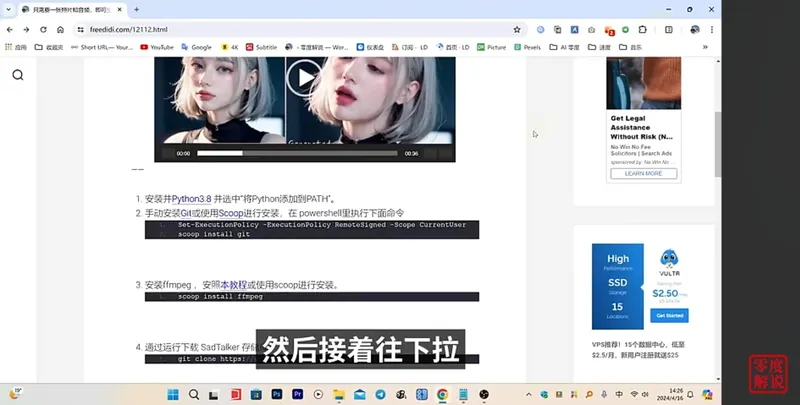Open the notification bell in taskbar
Image resolution: width=800 pixels, height=405 pixels.
[x=690, y=394]
